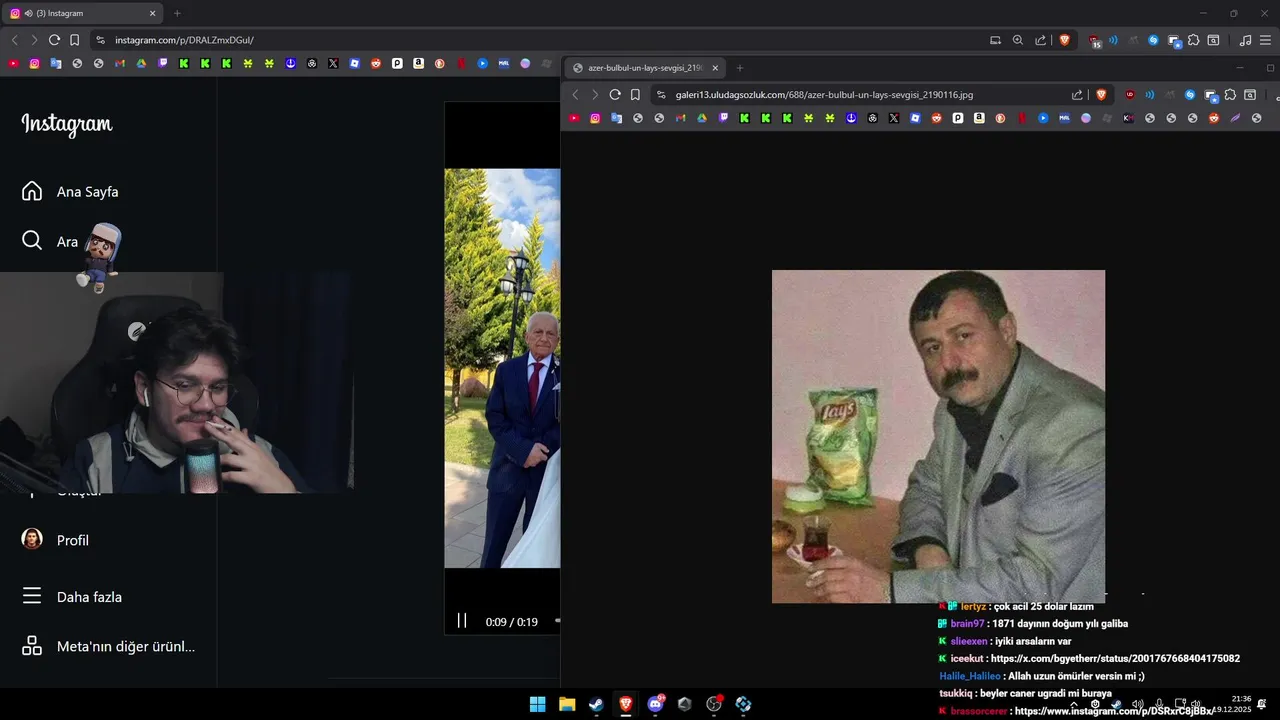1280x720 pixels.
Task: Switch to the azer-bulbul-un-lays-sevgisi tab
Action: (x=645, y=68)
